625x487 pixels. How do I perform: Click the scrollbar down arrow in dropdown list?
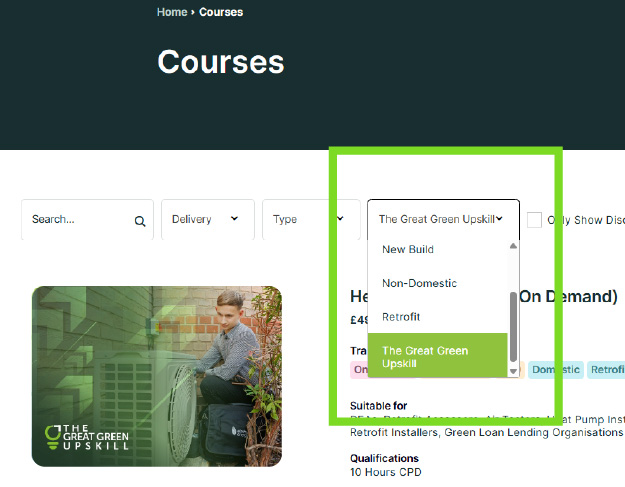pos(514,370)
